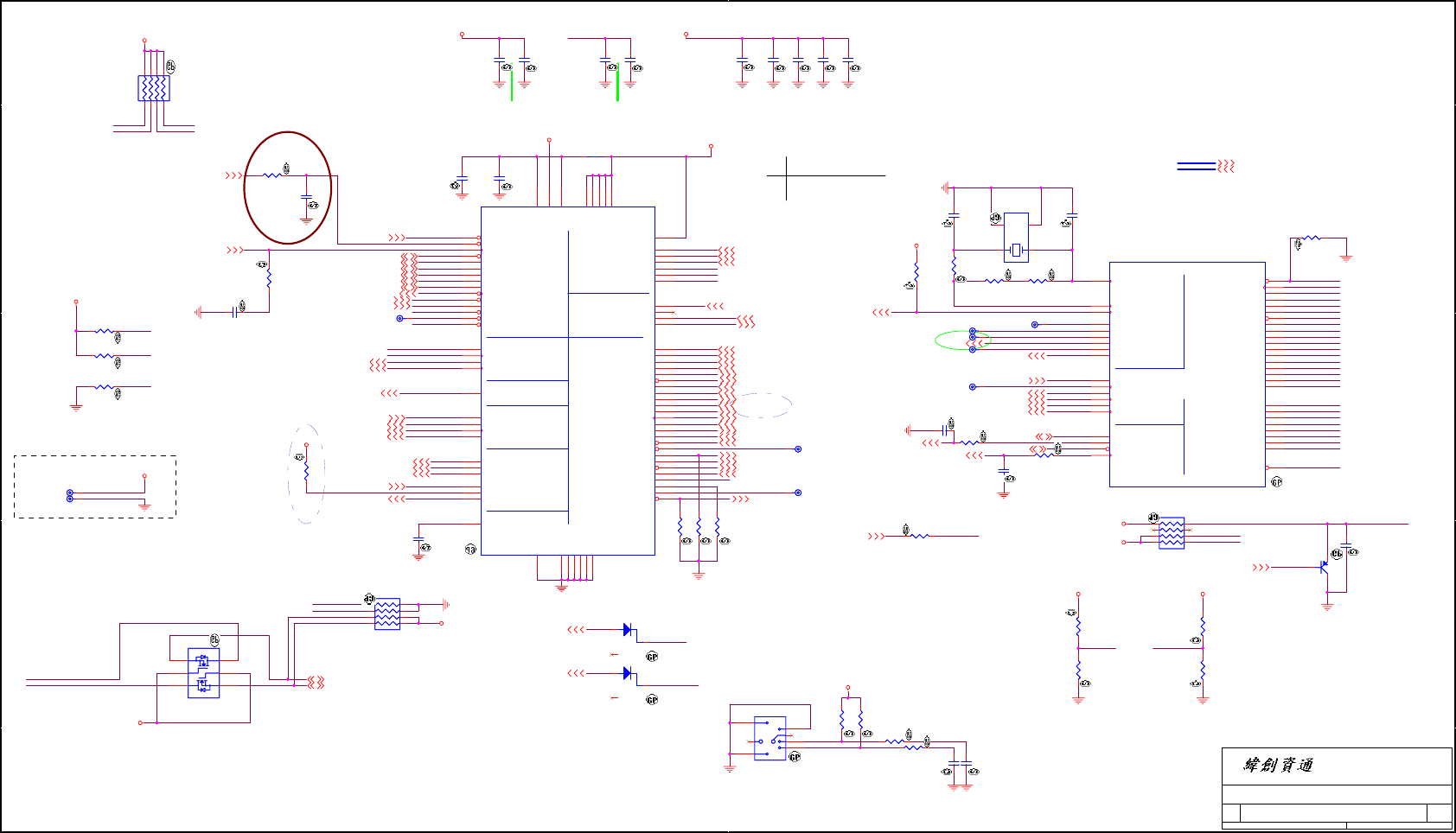Select the capacitor inside the dark red ellipse
This screenshot has width=1456, height=833.
[306, 198]
